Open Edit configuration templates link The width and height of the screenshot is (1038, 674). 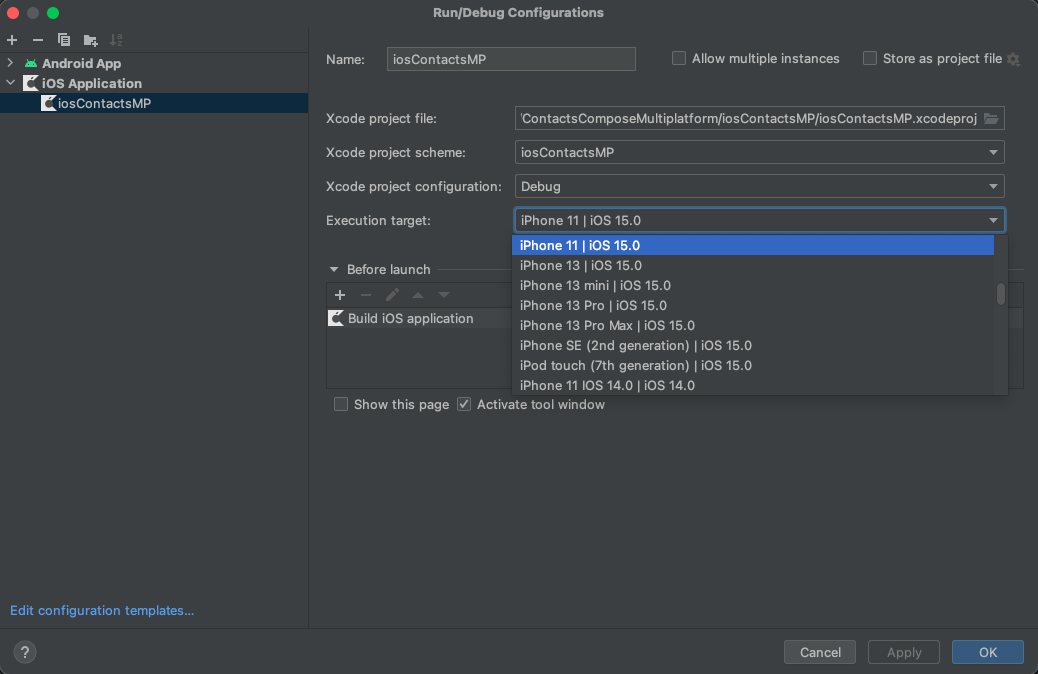(101, 610)
